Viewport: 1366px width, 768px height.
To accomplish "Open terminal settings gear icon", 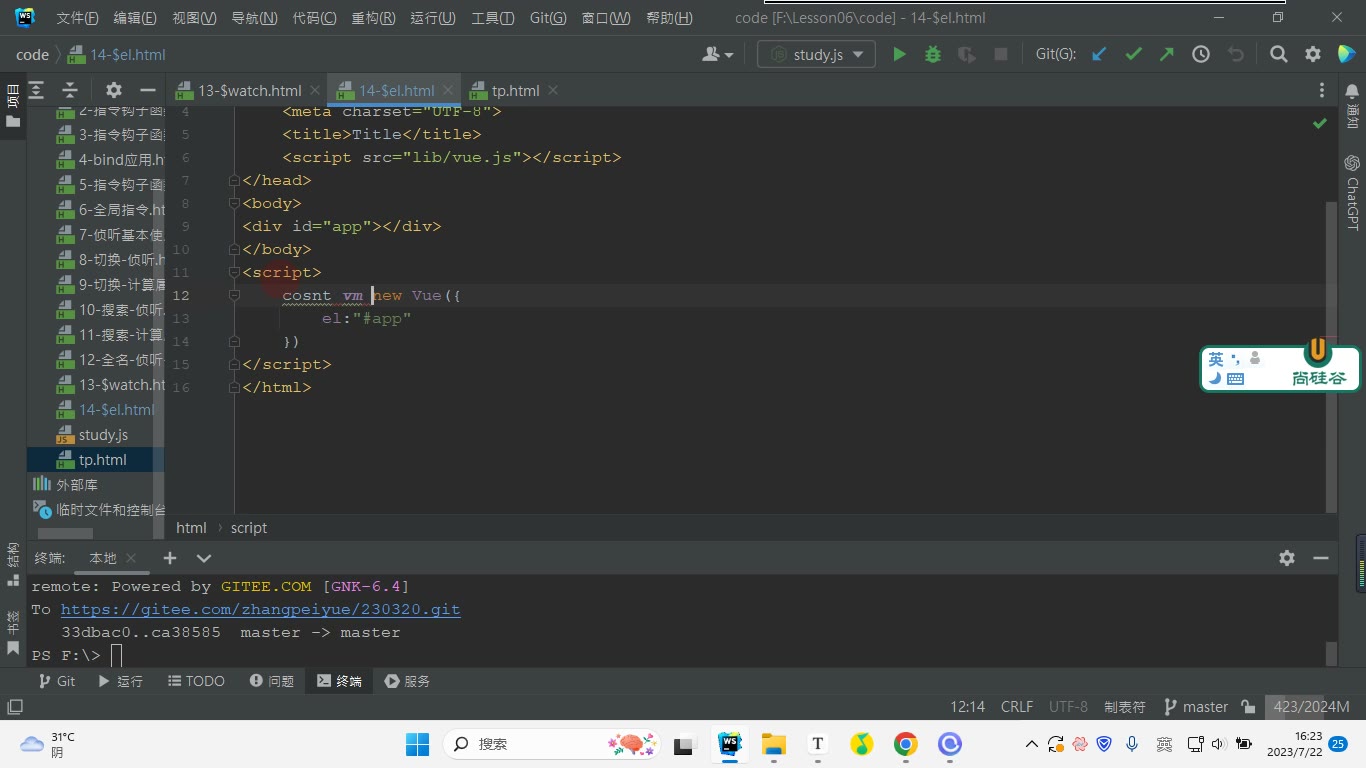I will click(x=1287, y=558).
